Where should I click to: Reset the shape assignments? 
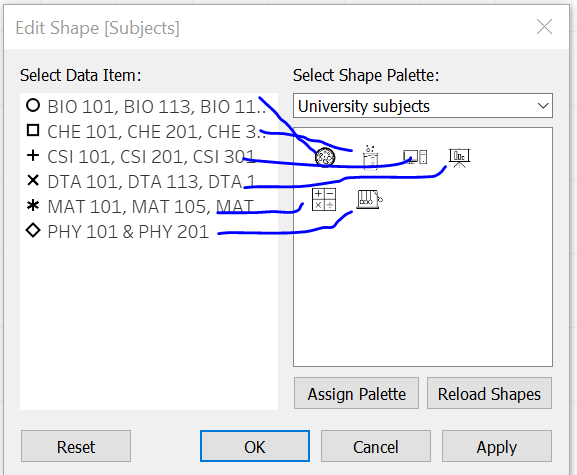coord(76,446)
